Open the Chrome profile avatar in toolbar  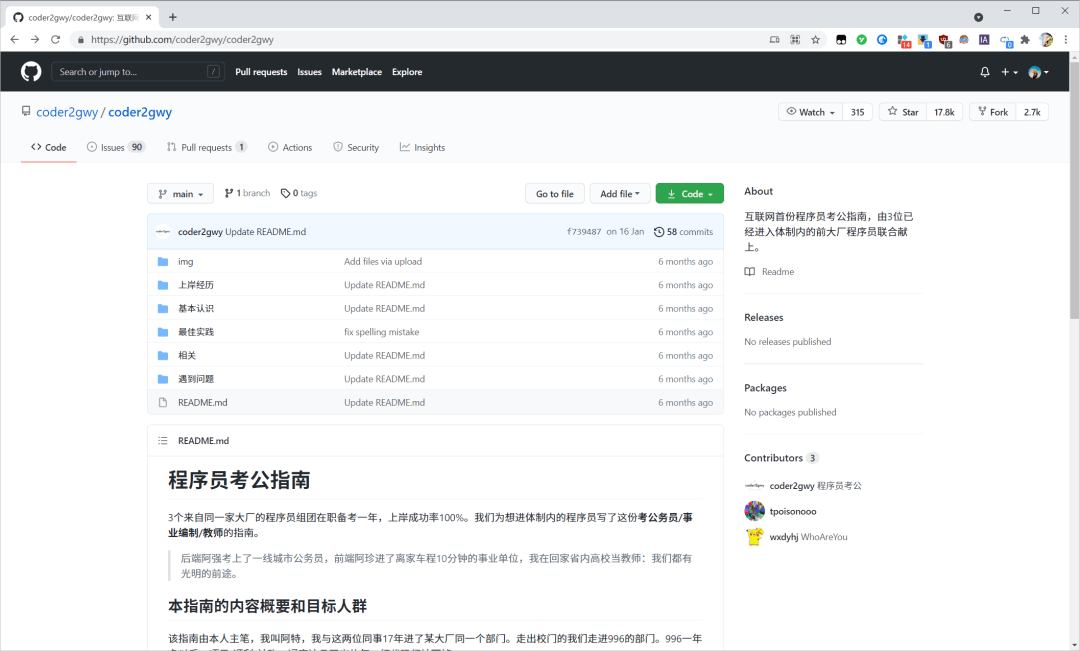[x=1046, y=39]
